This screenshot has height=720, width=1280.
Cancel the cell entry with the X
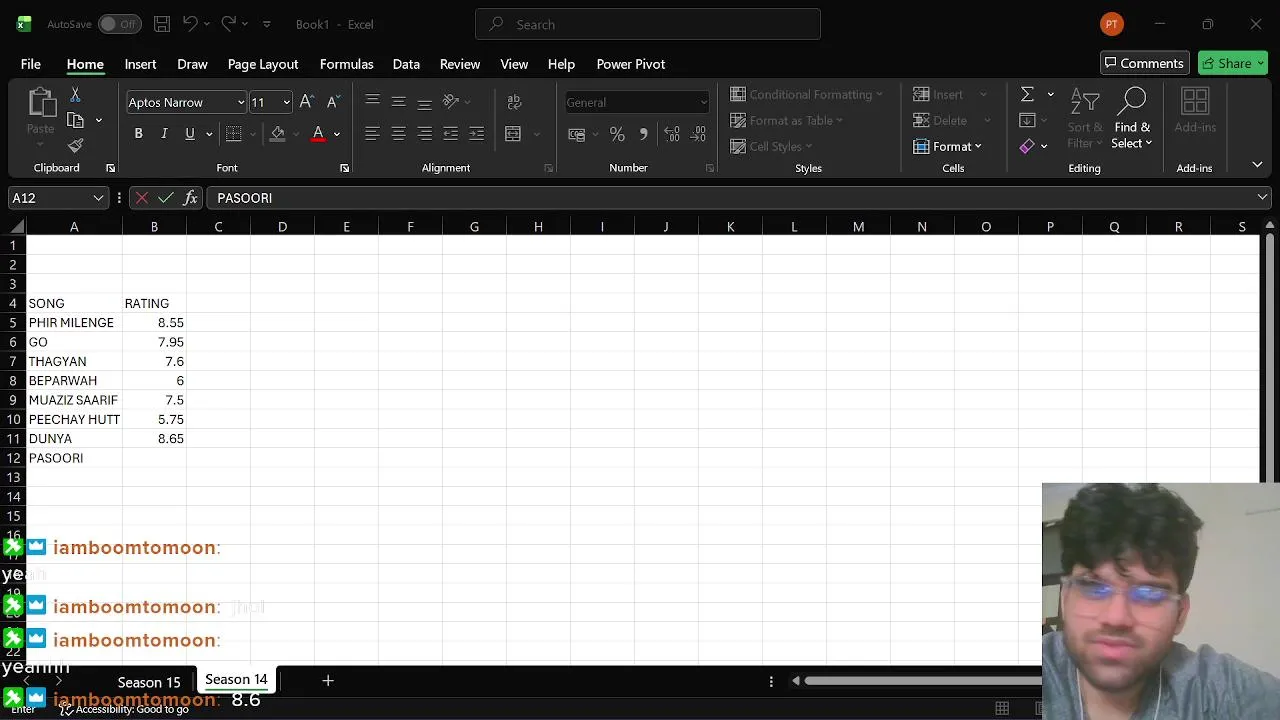coord(142,198)
